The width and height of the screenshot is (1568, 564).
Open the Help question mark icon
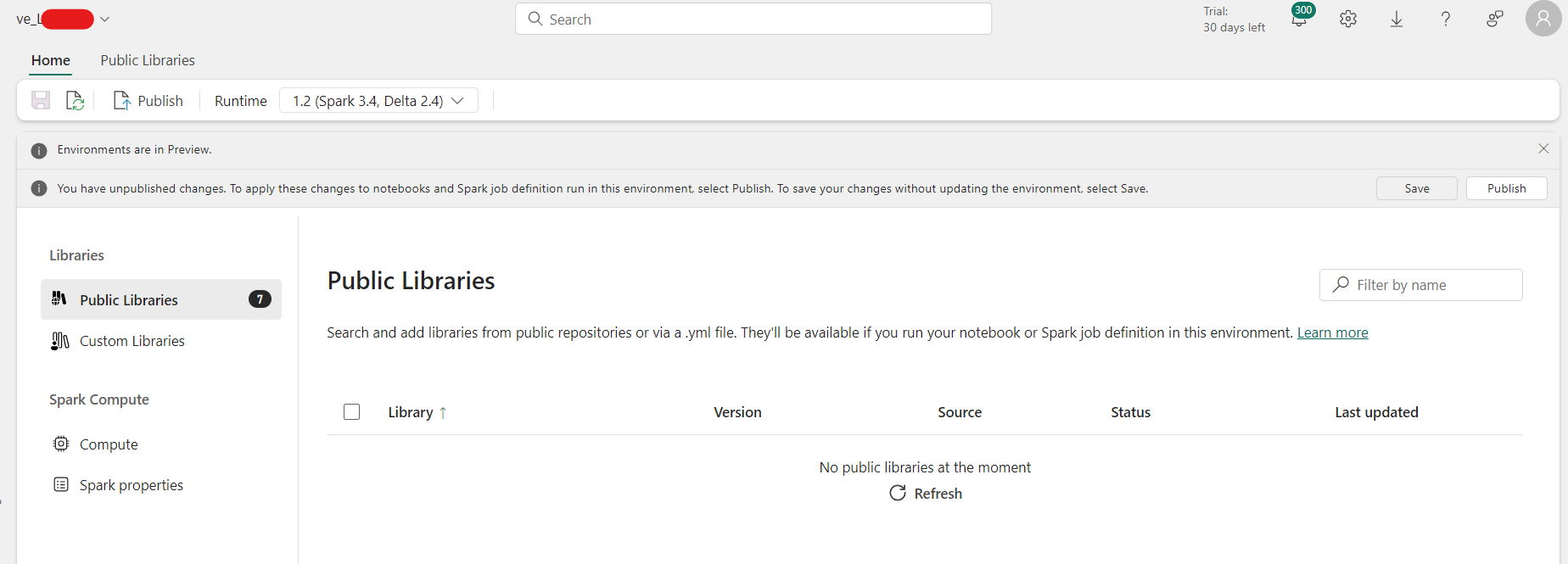[1446, 19]
